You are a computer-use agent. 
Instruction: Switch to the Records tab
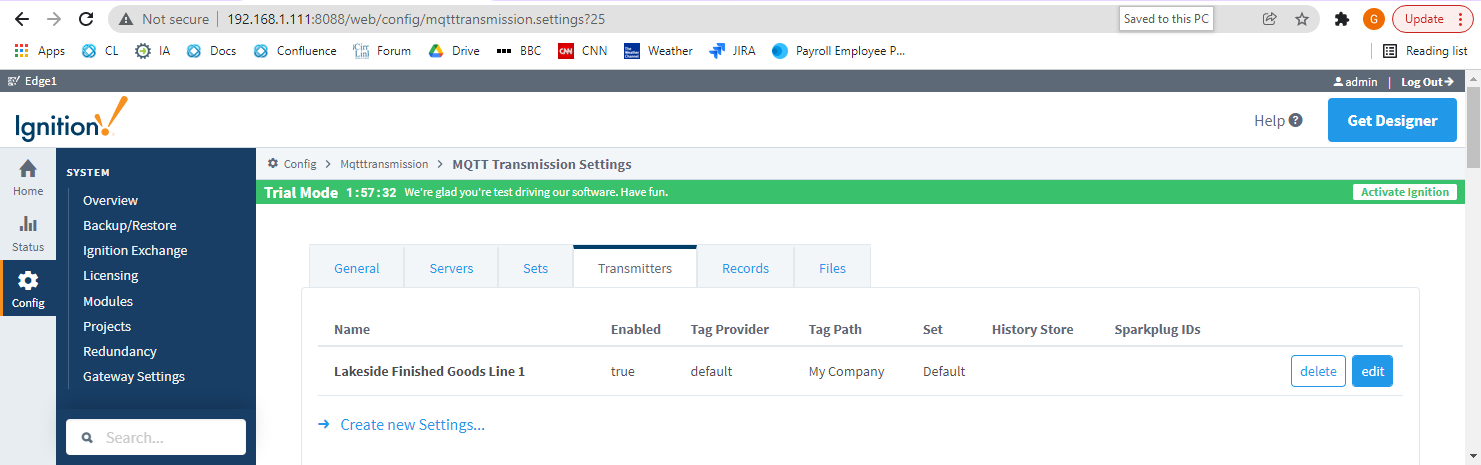(x=746, y=268)
